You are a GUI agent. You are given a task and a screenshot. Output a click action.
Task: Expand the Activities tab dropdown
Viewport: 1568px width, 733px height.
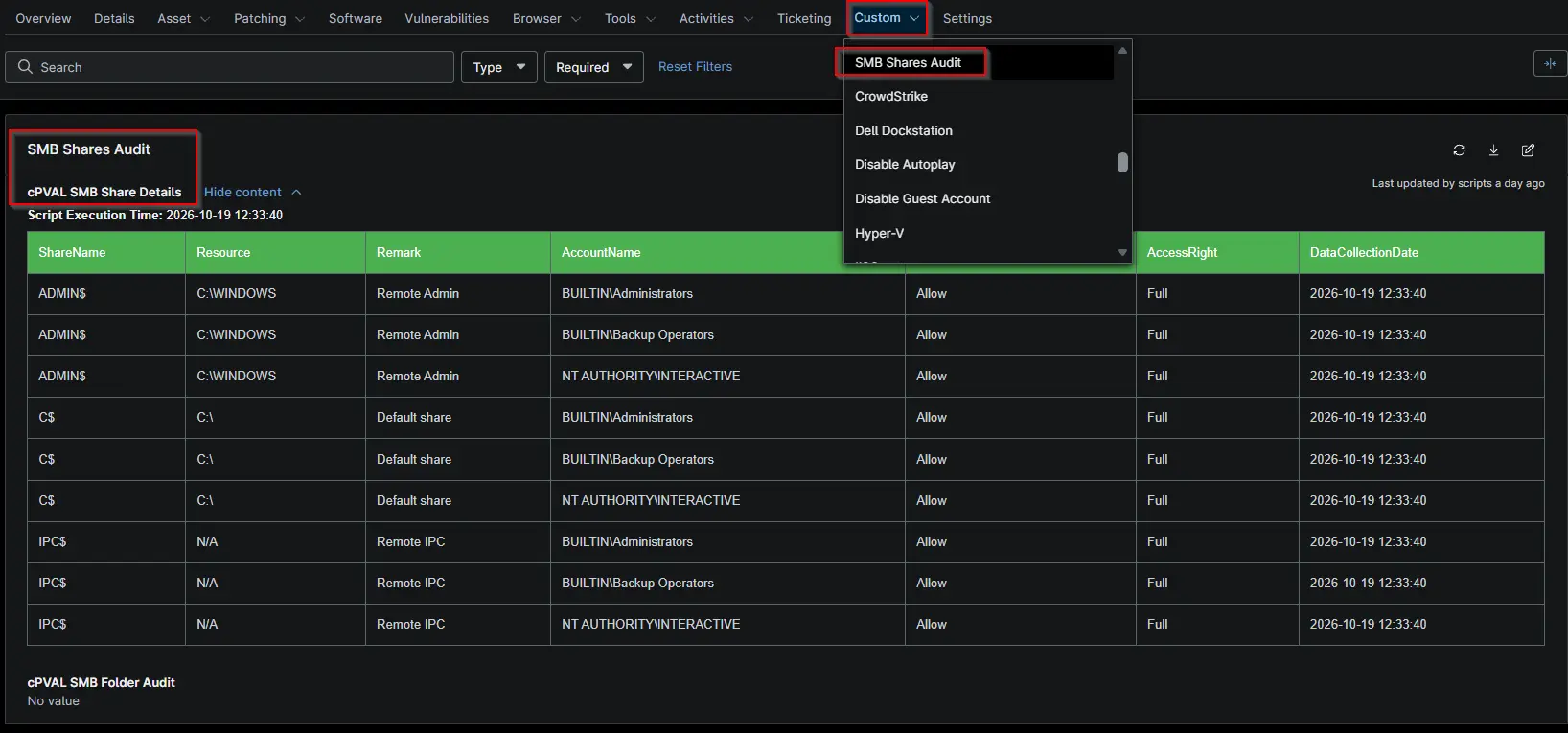coord(749,19)
